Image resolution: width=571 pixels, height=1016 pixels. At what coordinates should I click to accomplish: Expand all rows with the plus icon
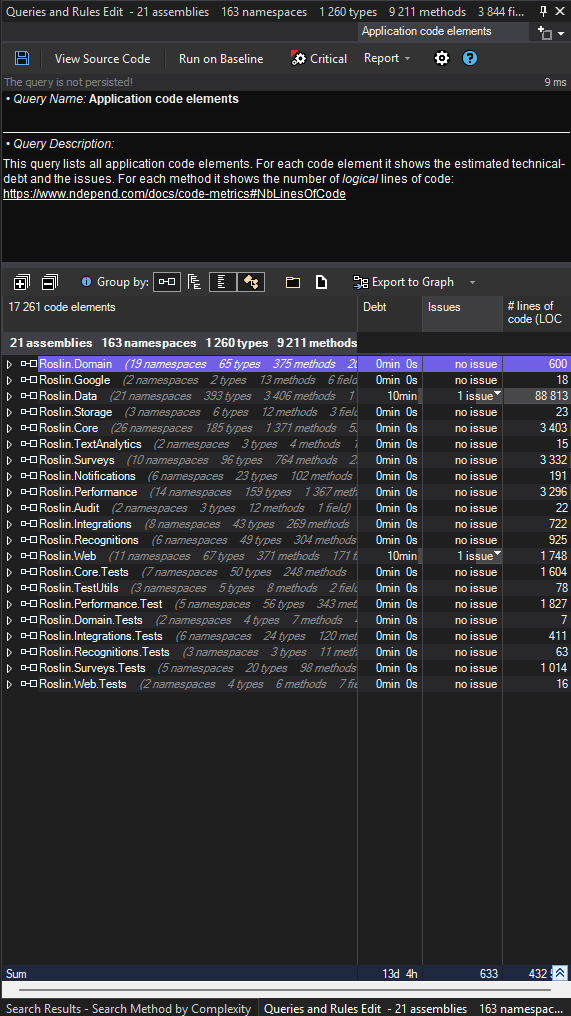(x=21, y=282)
